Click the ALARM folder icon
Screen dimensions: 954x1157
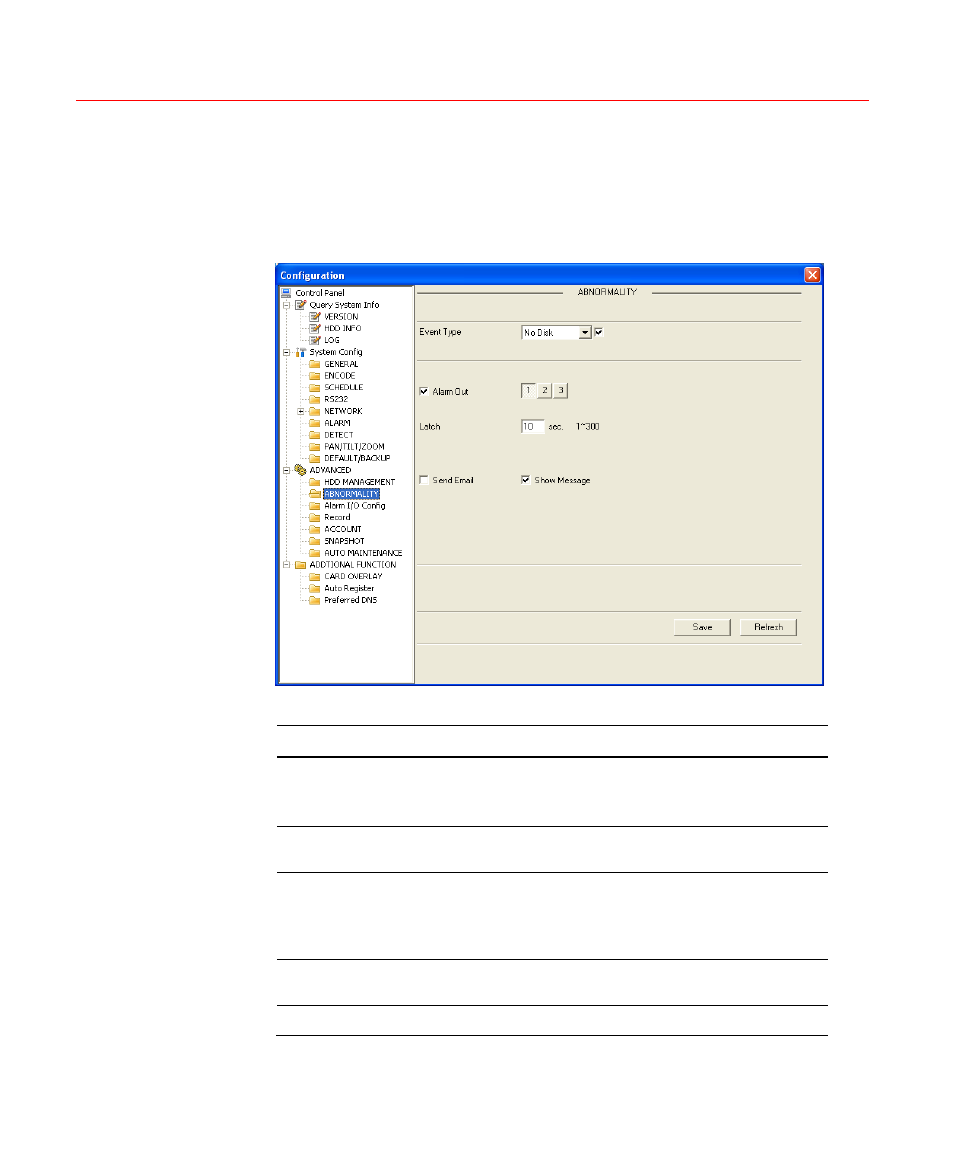pos(315,423)
